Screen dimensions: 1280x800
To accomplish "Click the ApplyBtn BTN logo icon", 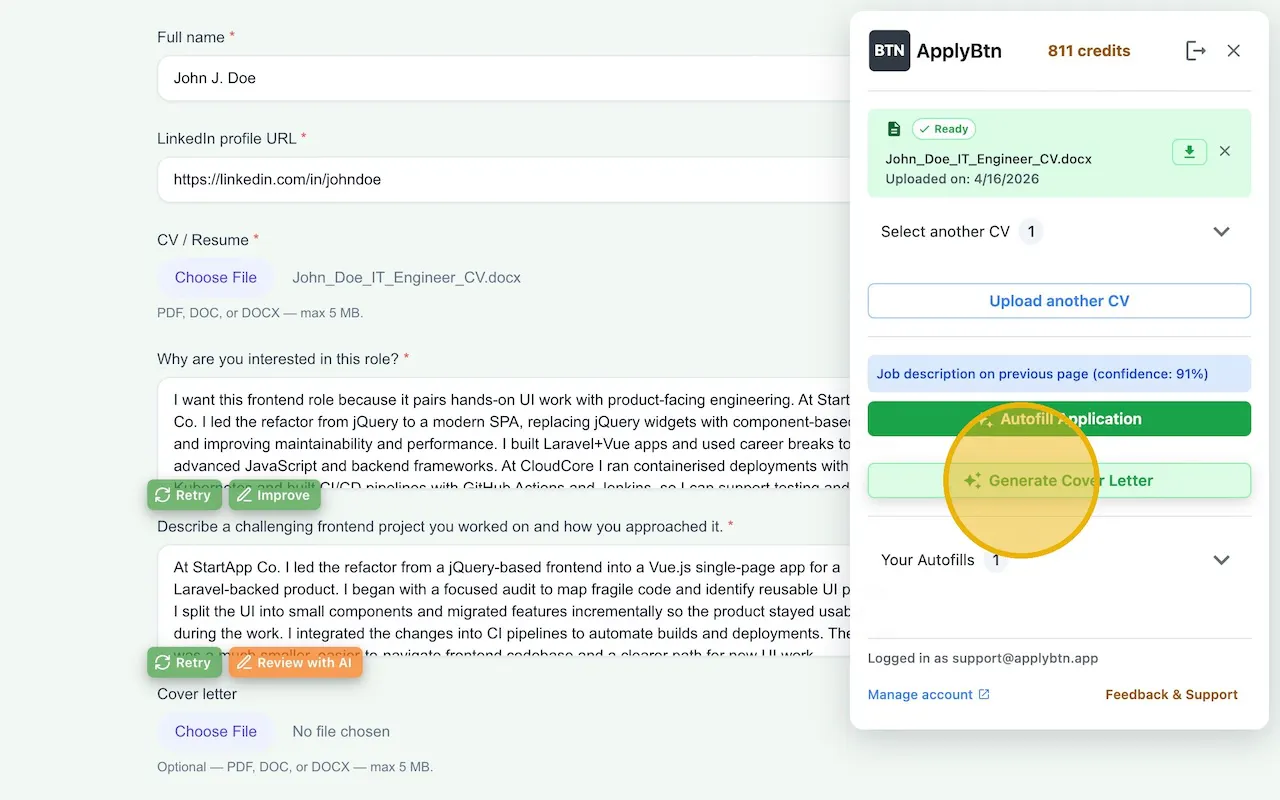I will [x=889, y=51].
